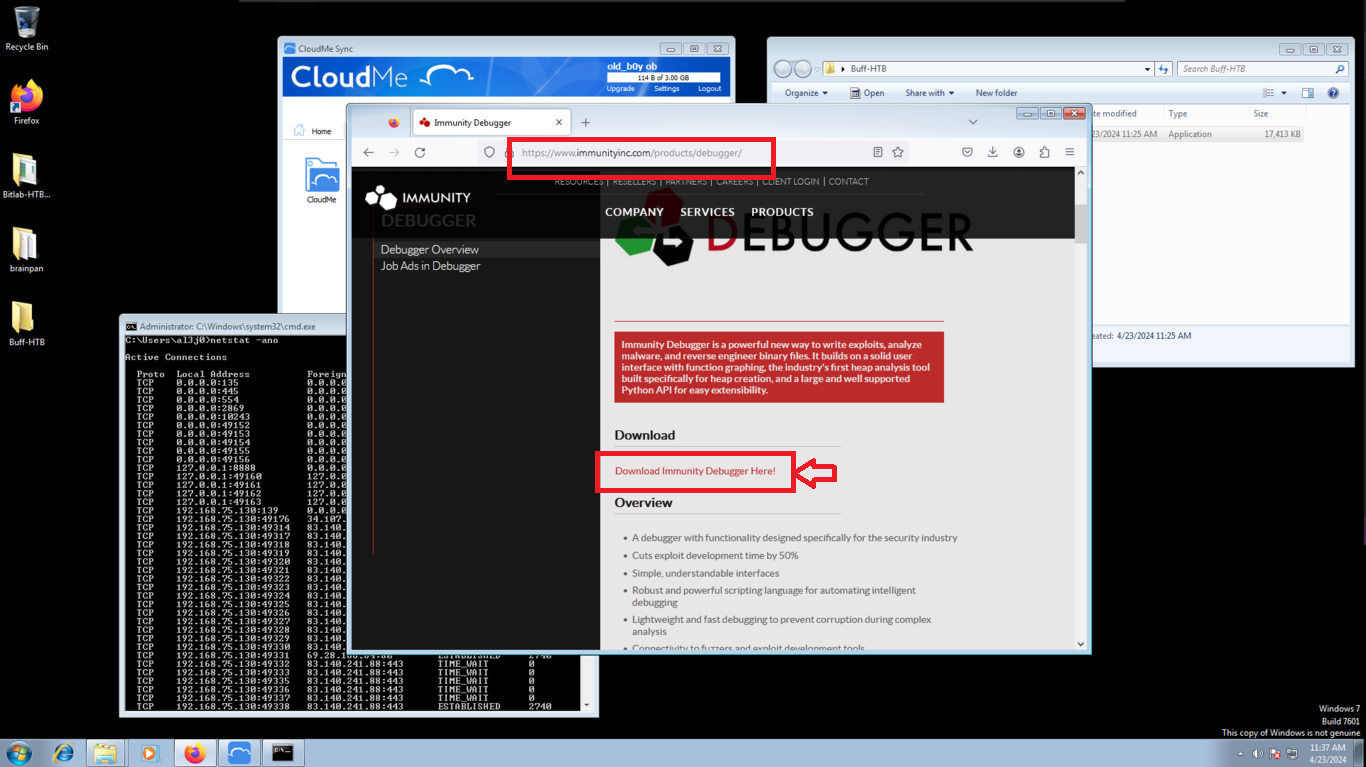Click Windows Media Player on the taskbar
The image size is (1366, 767).
click(x=150, y=753)
